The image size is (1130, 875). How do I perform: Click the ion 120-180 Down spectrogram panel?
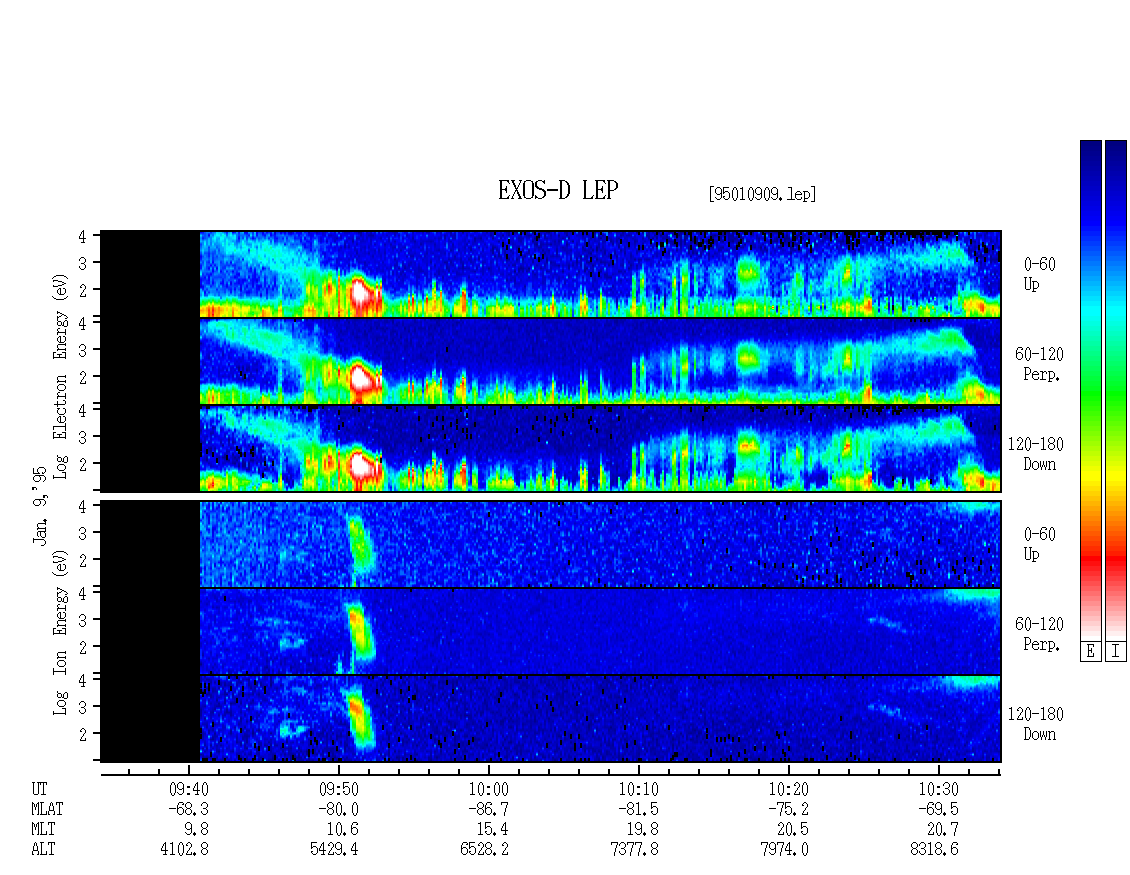point(551,719)
